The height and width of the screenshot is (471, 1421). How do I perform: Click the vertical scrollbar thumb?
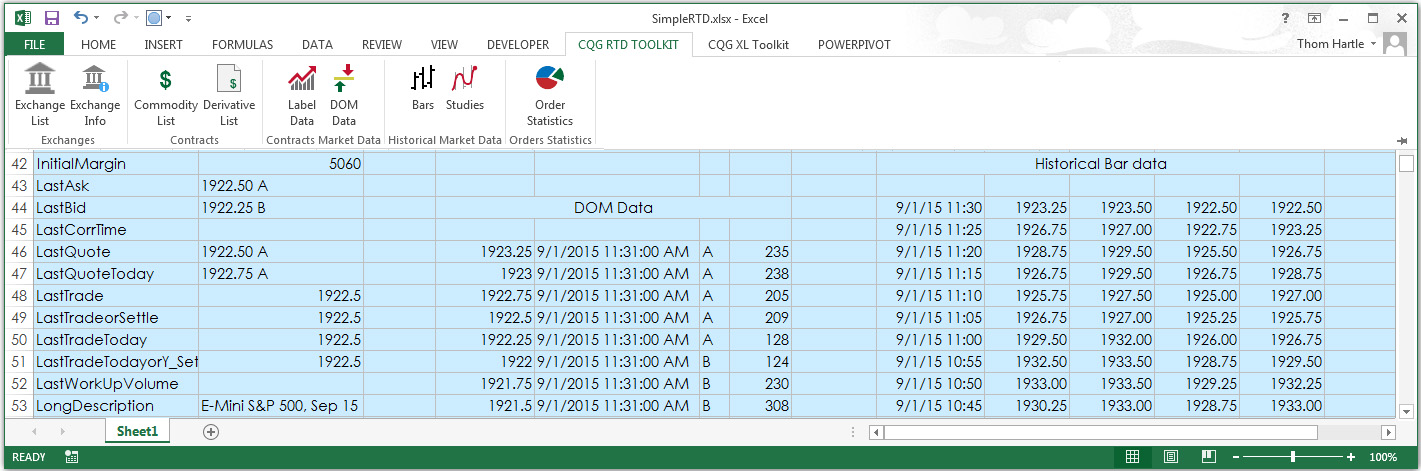[x=1406, y=164]
